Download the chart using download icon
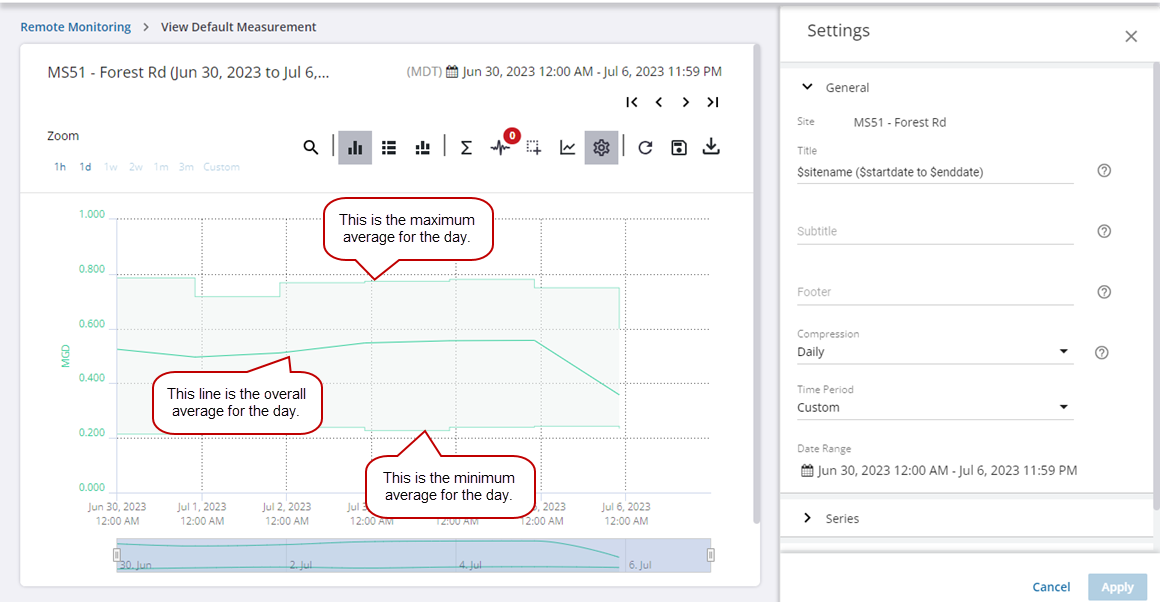 [711, 147]
